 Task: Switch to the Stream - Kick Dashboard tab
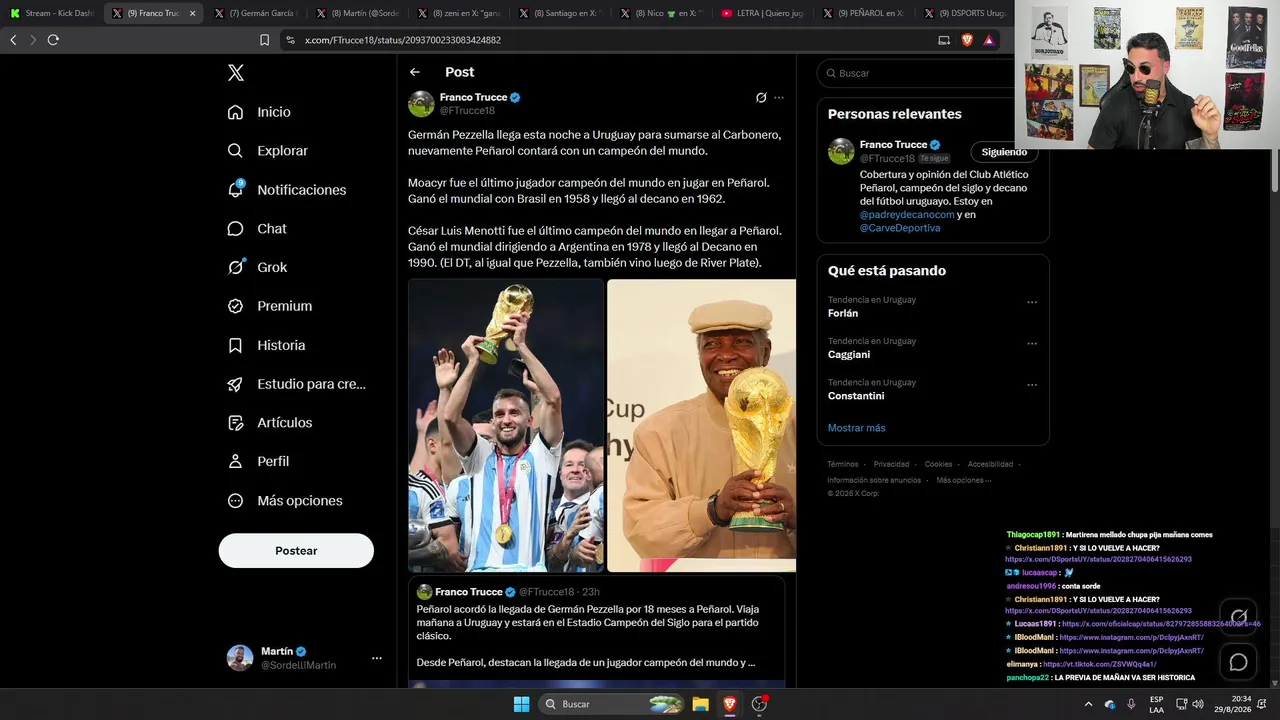[x=52, y=13]
